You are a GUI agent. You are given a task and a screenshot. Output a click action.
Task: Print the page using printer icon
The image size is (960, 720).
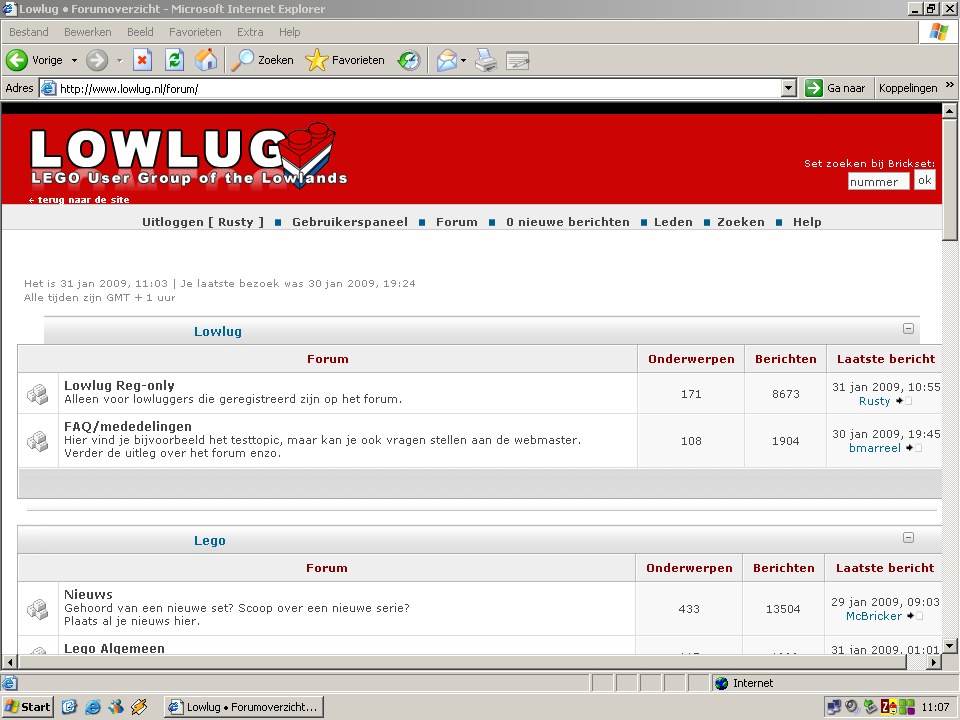point(487,60)
